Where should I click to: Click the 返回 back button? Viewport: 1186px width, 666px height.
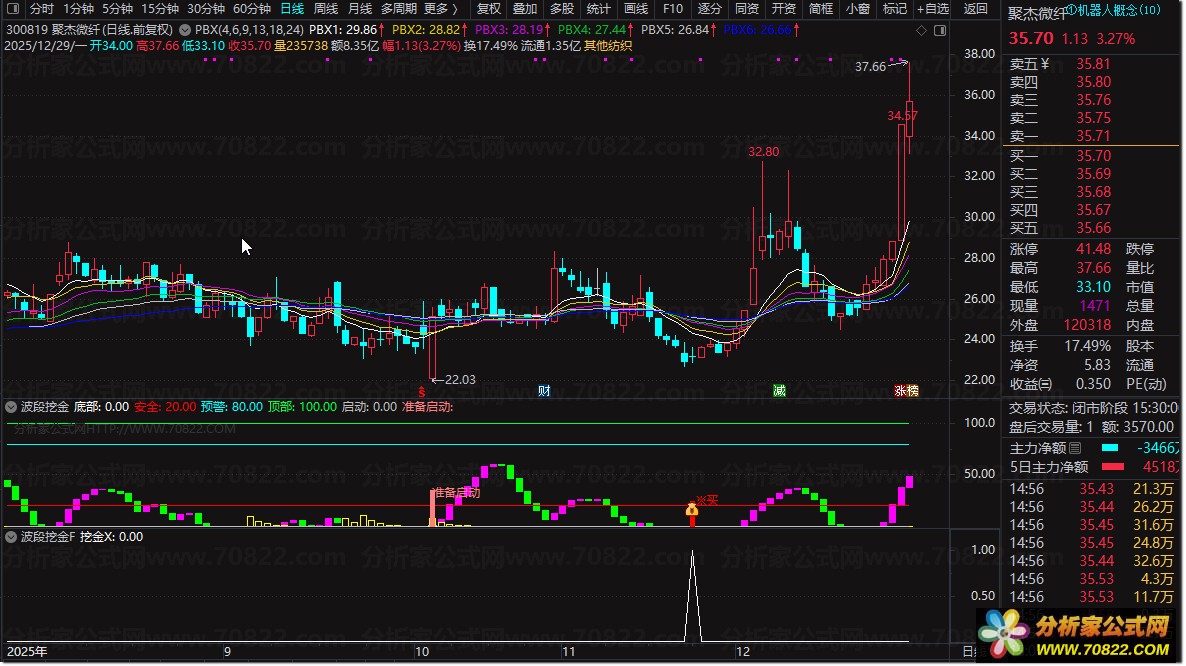pos(975,9)
